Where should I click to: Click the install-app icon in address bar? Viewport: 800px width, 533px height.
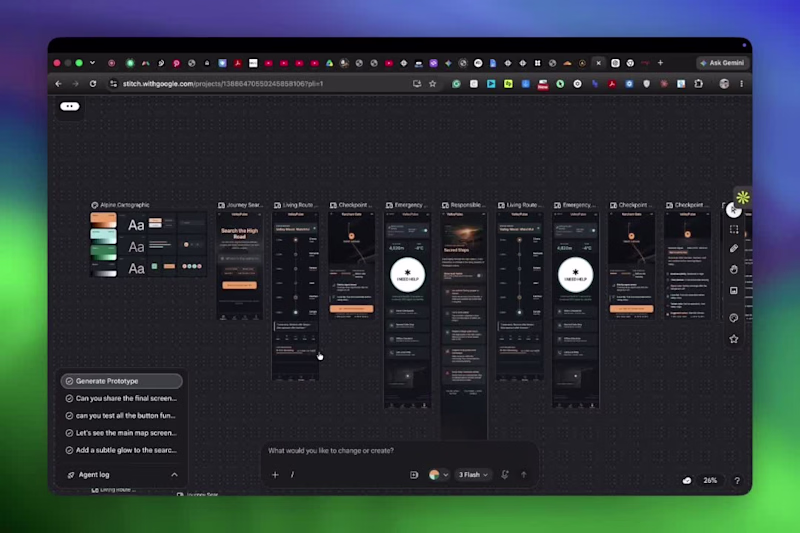[x=417, y=84]
